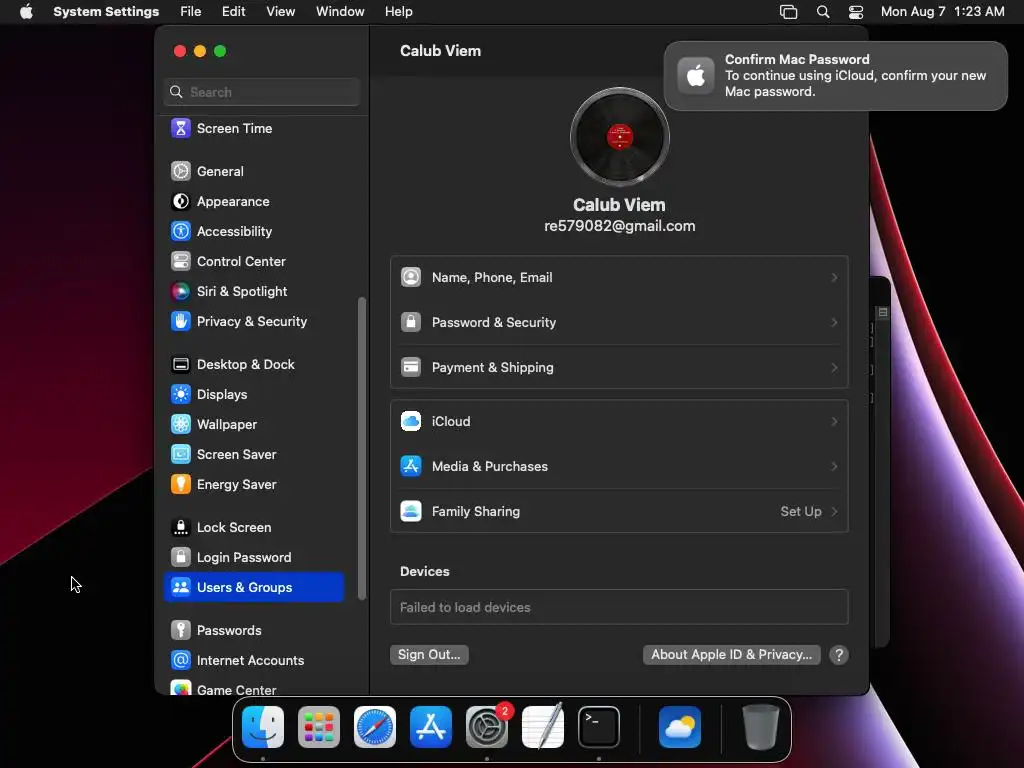Open TextEdit from the Dock
This screenshot has height=768, width=1024.
coord(543,727)
